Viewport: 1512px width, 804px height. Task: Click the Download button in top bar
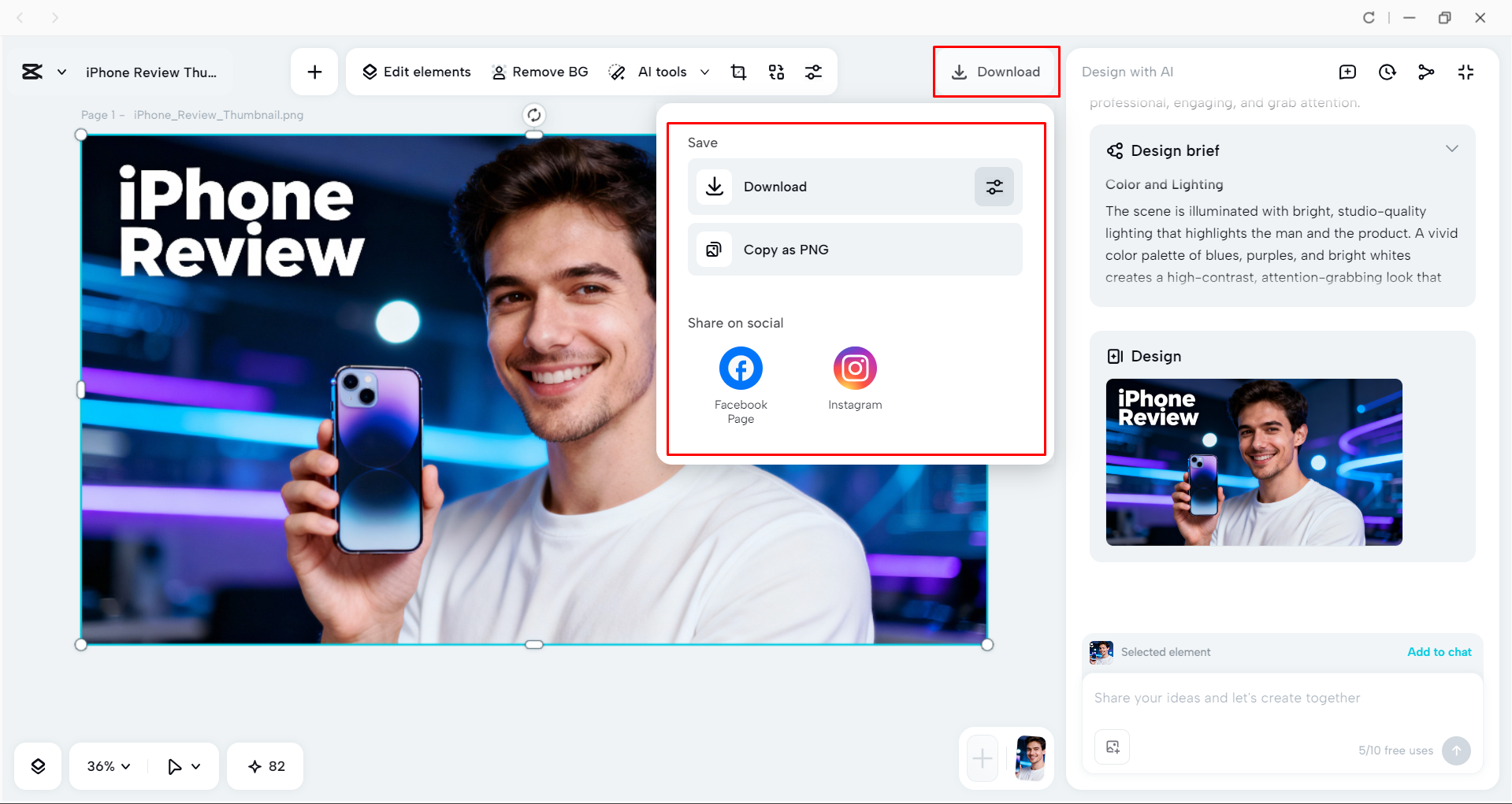click(x=996, y=72)
